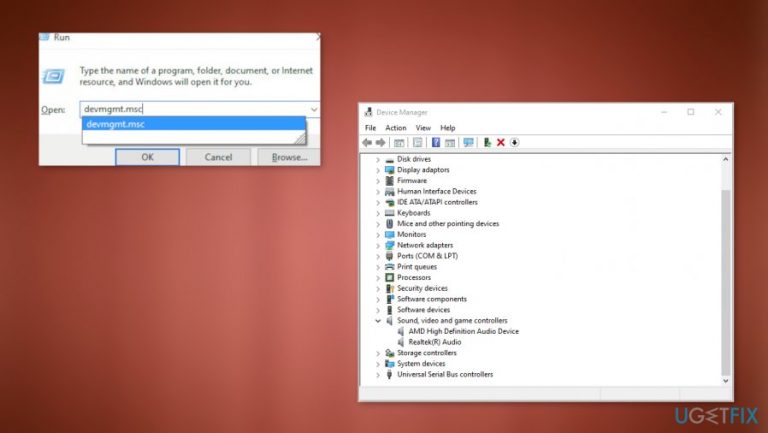Select the IDE ATA/ATAPI controllers icon

pos(389,202)
